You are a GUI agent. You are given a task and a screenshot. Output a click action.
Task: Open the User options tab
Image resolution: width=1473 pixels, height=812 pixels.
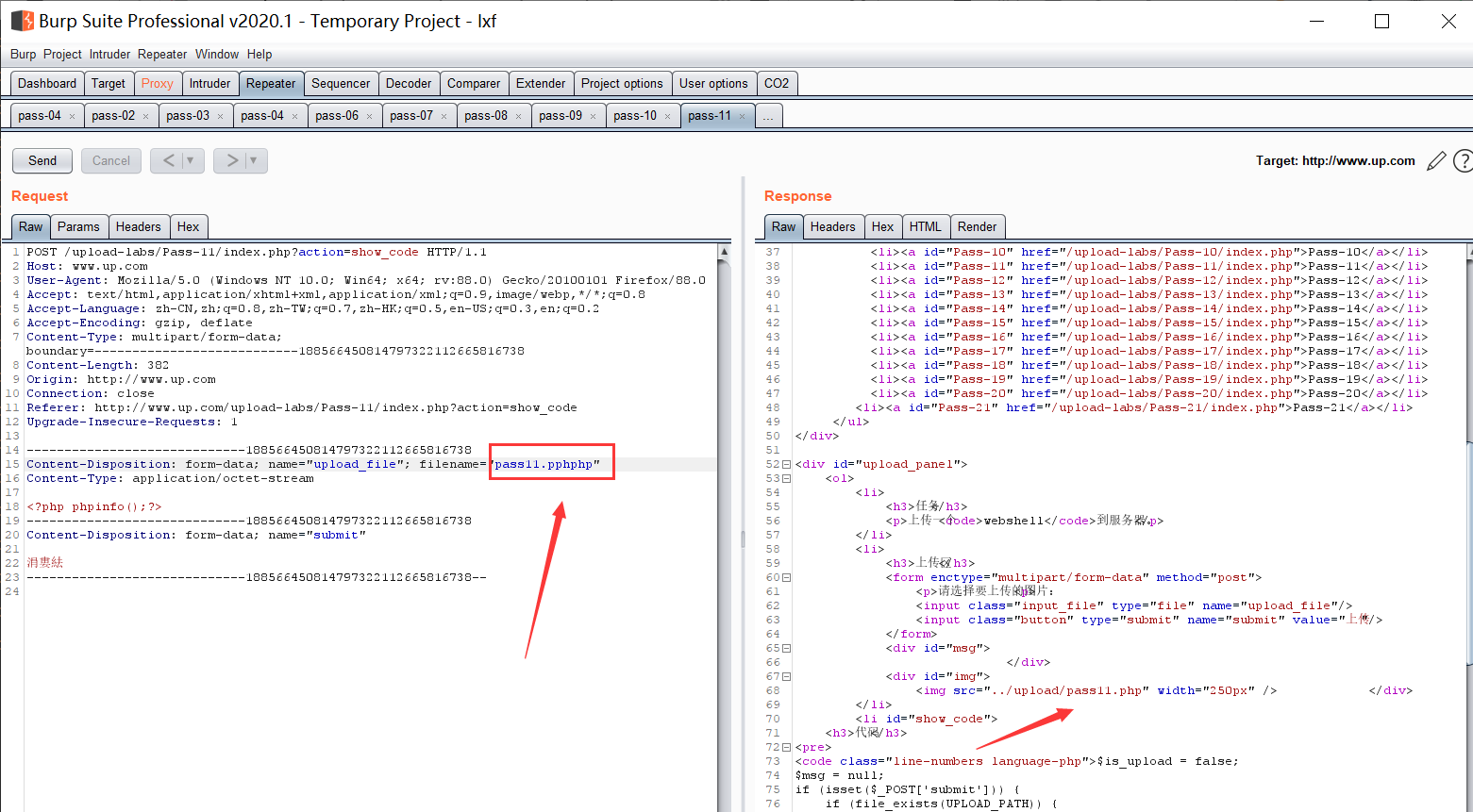coord(713,83)
